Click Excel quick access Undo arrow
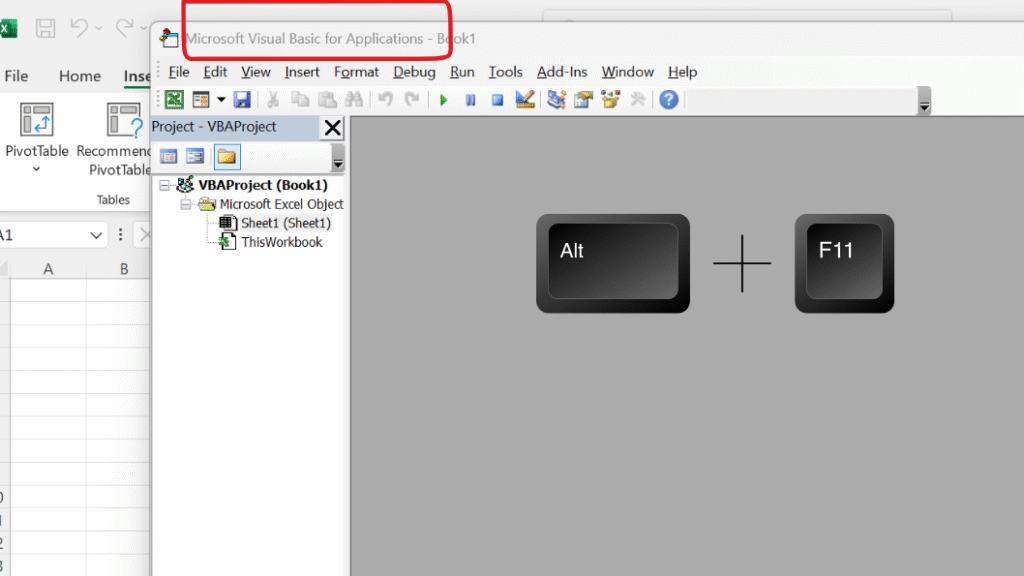1024x576 pixels. (79, 28)
